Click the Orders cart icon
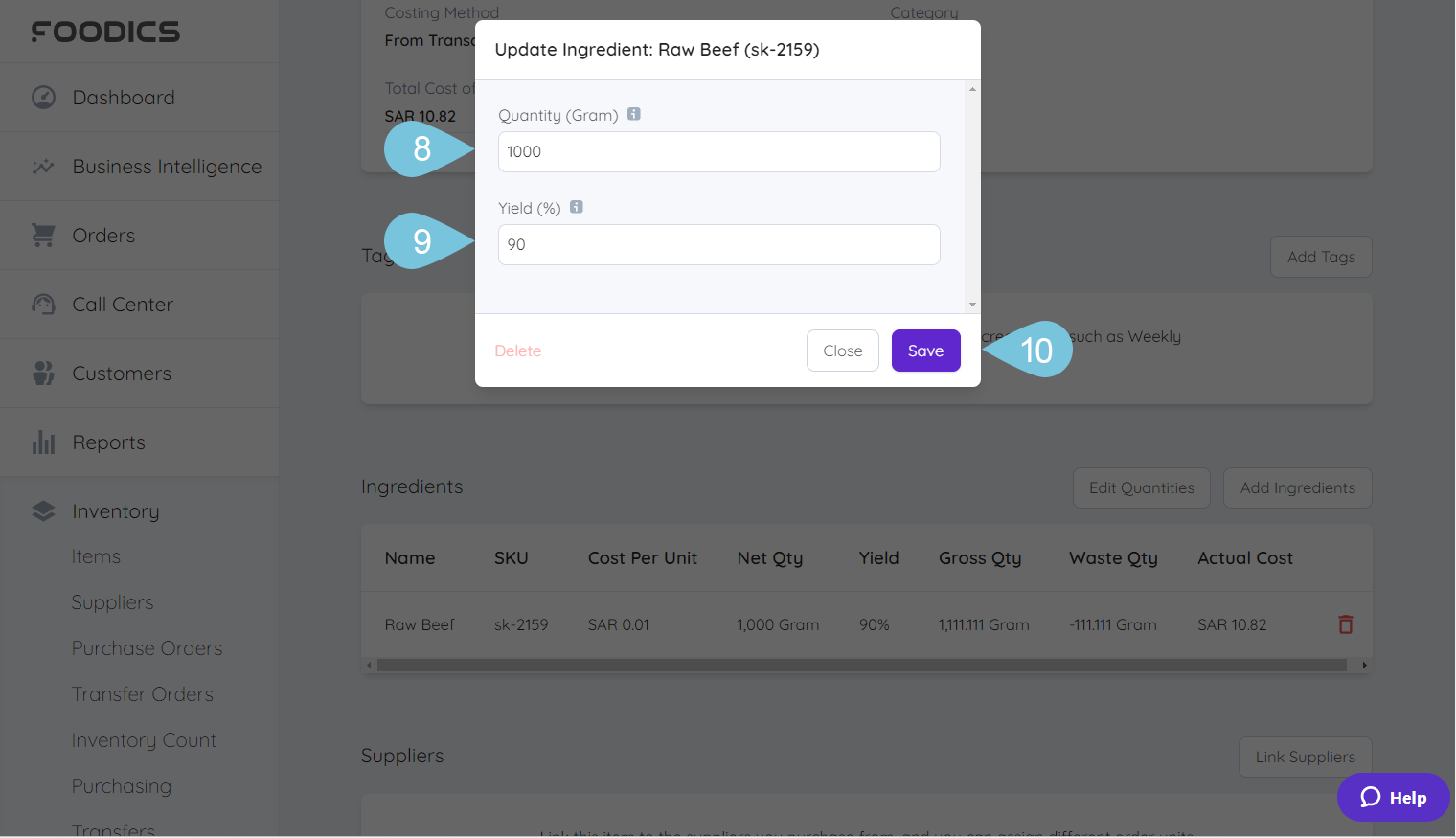Image resolution: width=1456 pixels, height=838 pixels. [x=43, y=236]
